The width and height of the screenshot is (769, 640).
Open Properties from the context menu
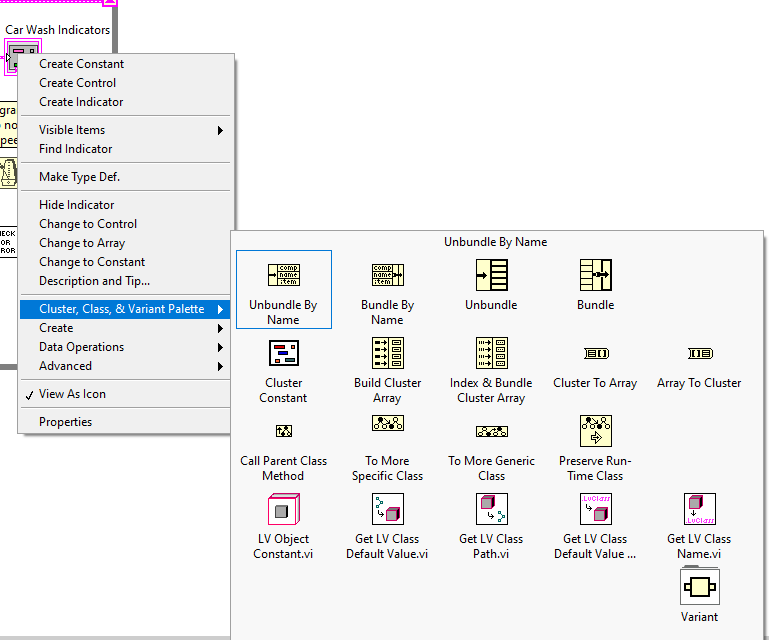[126, 422]
